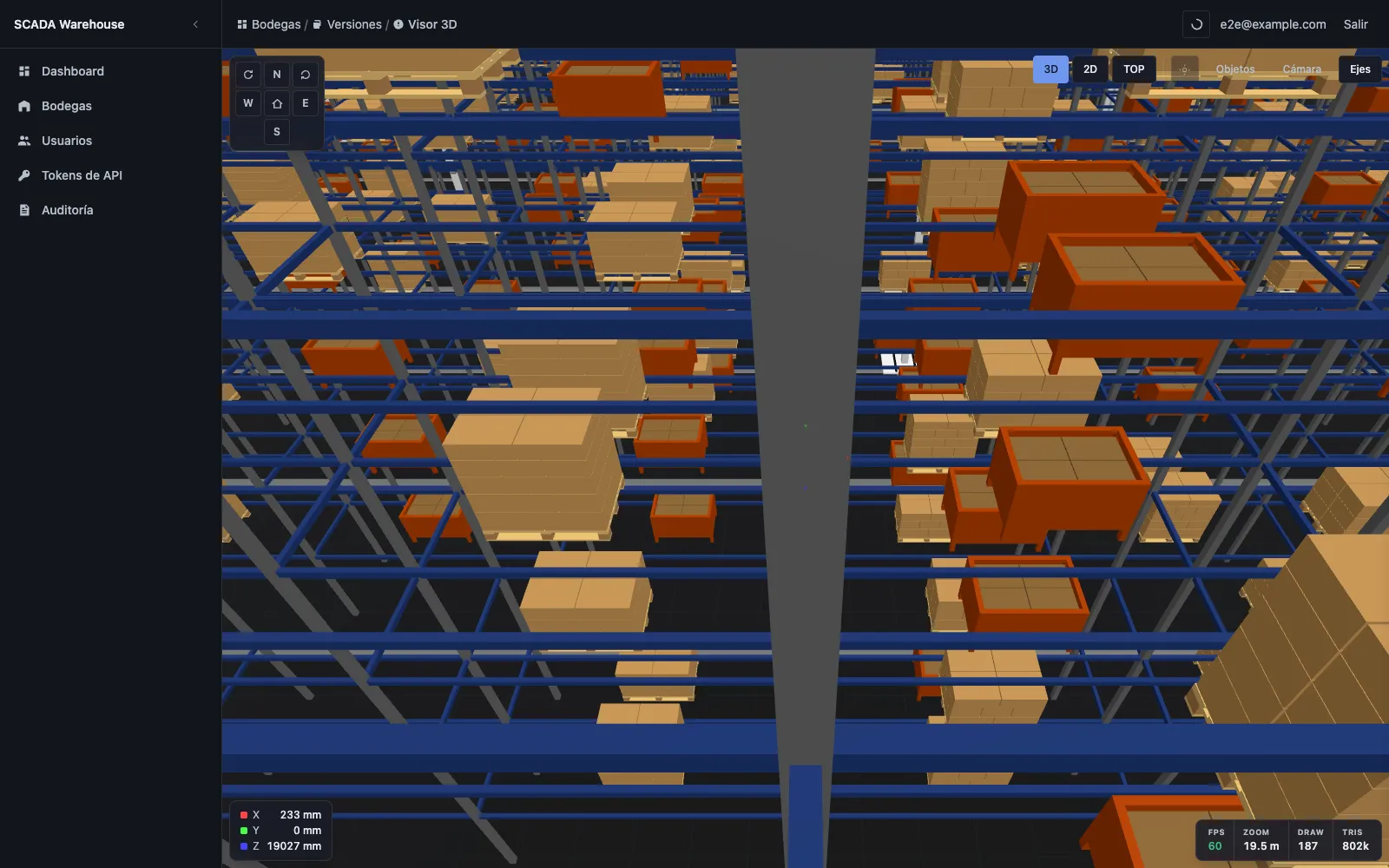Click the theme toggle icon near email
Viewport: 1389px width, 868px height.
click(x=1196, y=24)
